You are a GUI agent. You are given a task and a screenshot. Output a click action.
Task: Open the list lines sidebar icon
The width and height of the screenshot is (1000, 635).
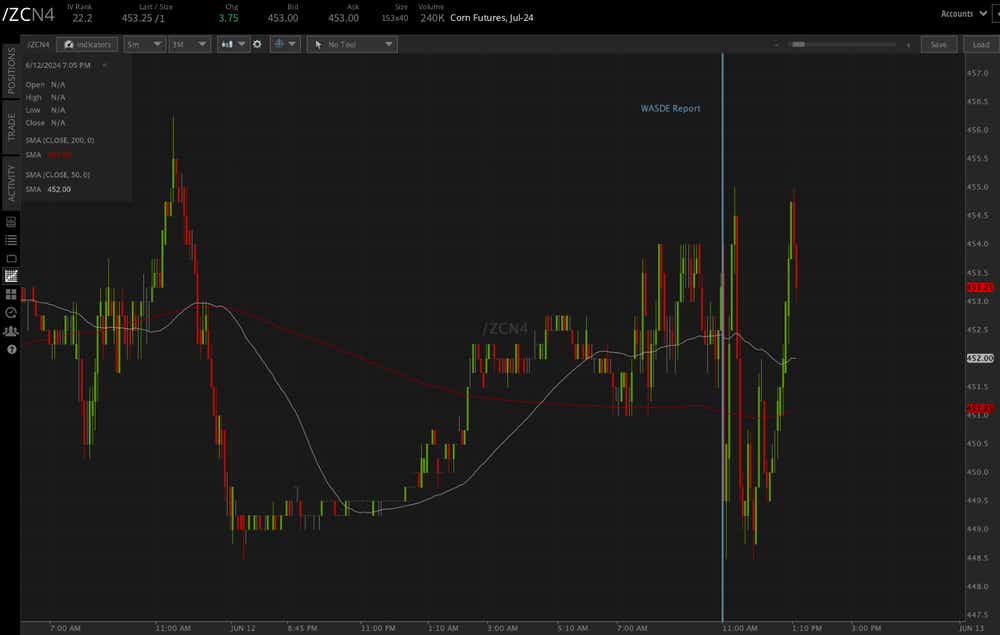click(x=11, y=240)
